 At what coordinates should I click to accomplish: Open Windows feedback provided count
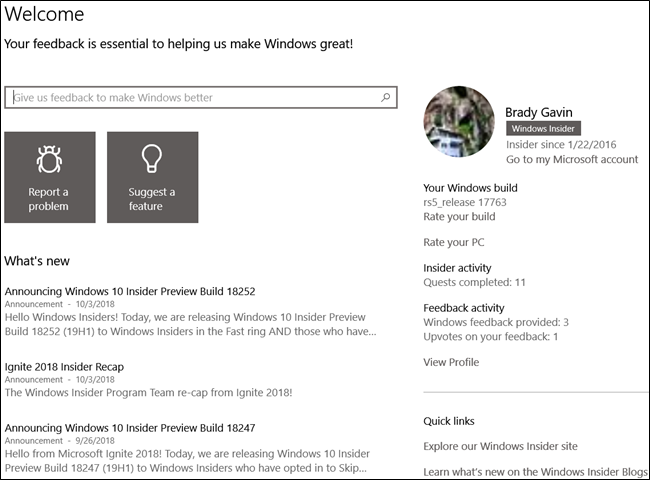click(x=496, y=322)
